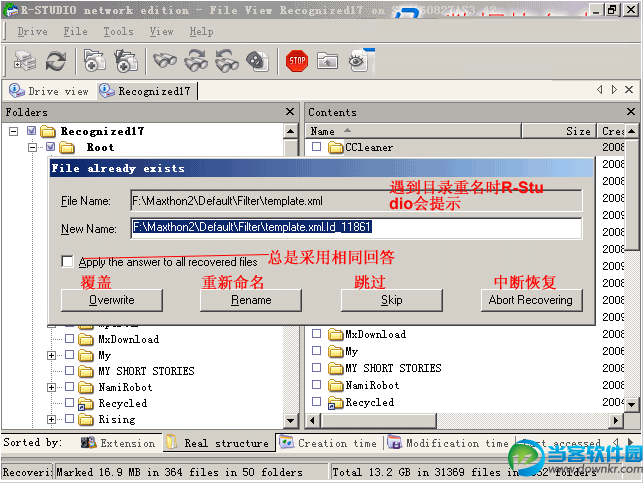The image size is (644, 483).
Task: Click the Overwrite button
Action: [112, 300]
